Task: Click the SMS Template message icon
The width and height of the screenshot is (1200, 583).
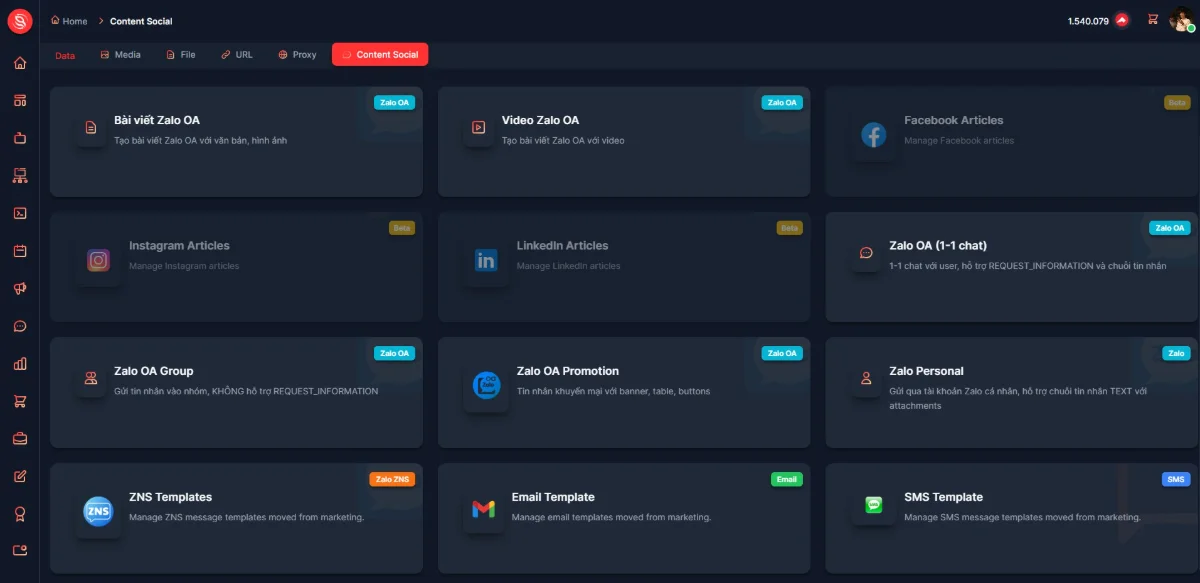Action: point(873,504)
